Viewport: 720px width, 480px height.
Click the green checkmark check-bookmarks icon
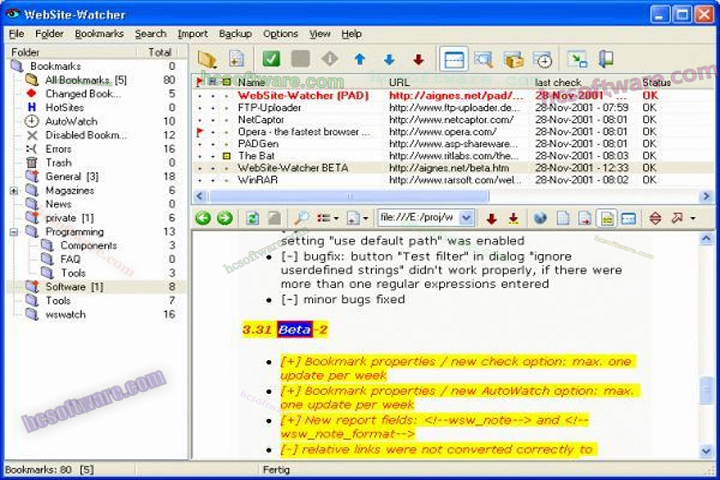point(271,59)
